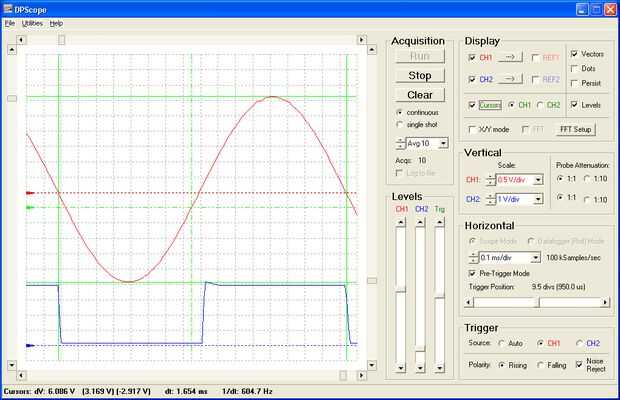
Task: Toggle the CH1 display checkbox
Action: [x=472, y=58]
